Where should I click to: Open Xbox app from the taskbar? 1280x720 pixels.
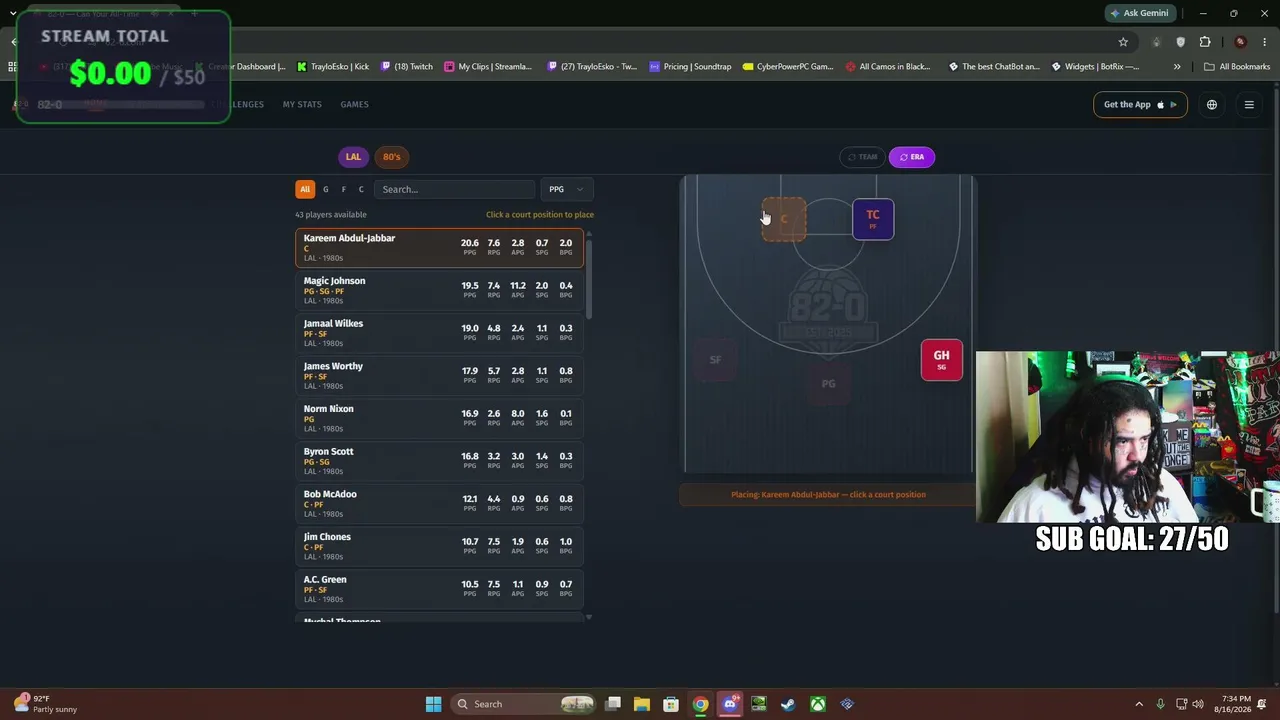pos(818,704)
